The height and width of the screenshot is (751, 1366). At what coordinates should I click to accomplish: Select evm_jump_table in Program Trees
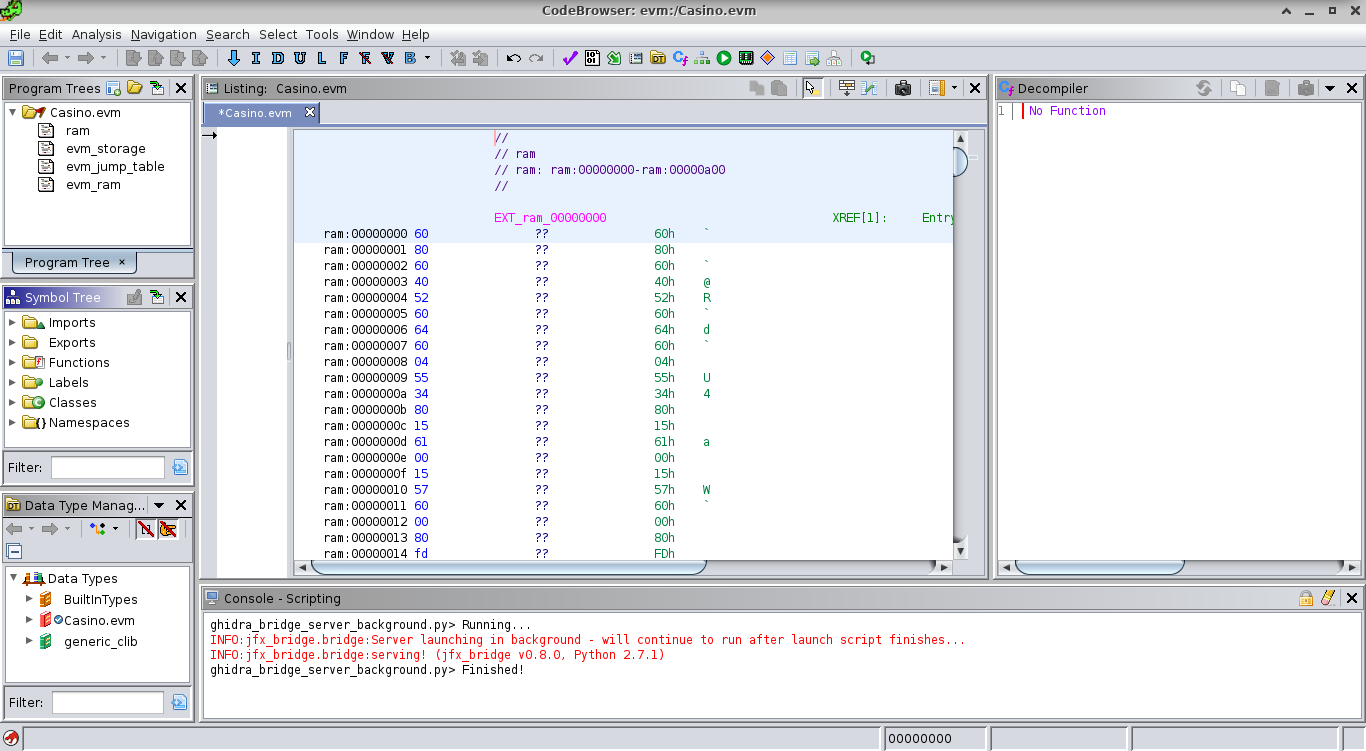pyautogui.click(x=115, y=167)
